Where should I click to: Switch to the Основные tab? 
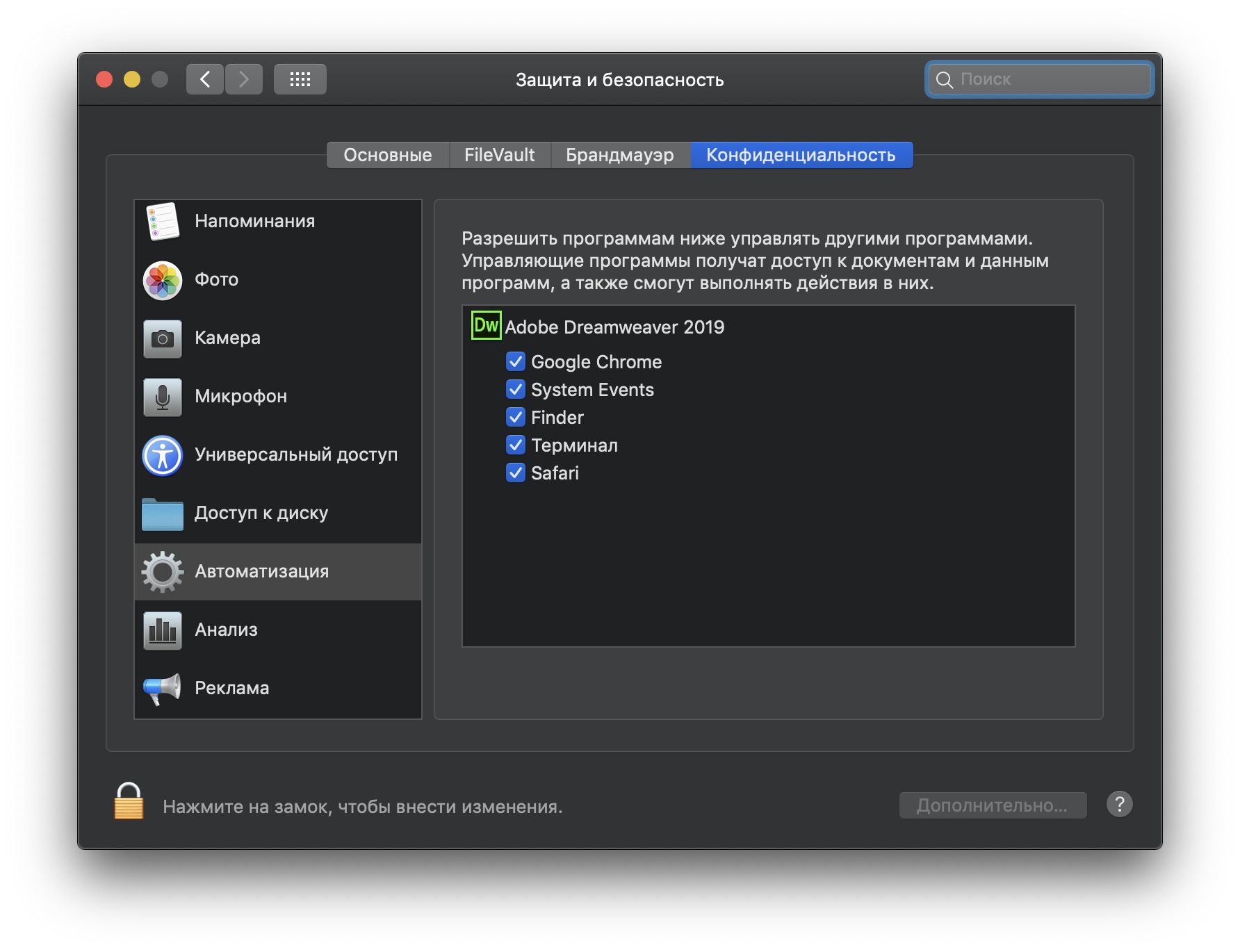388,155
